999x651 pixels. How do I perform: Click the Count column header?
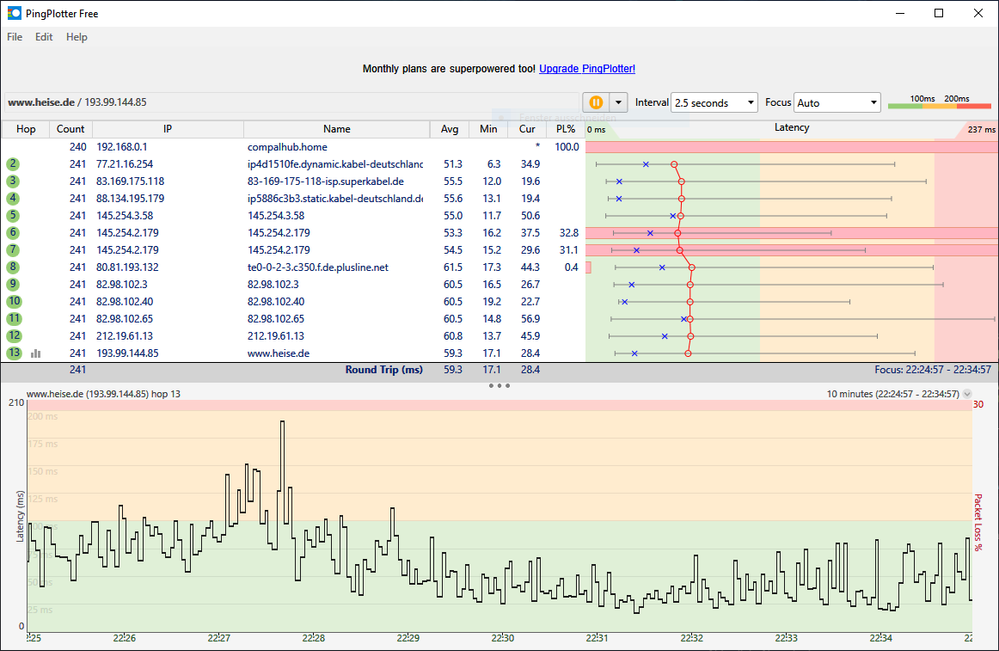coord(71,129)
